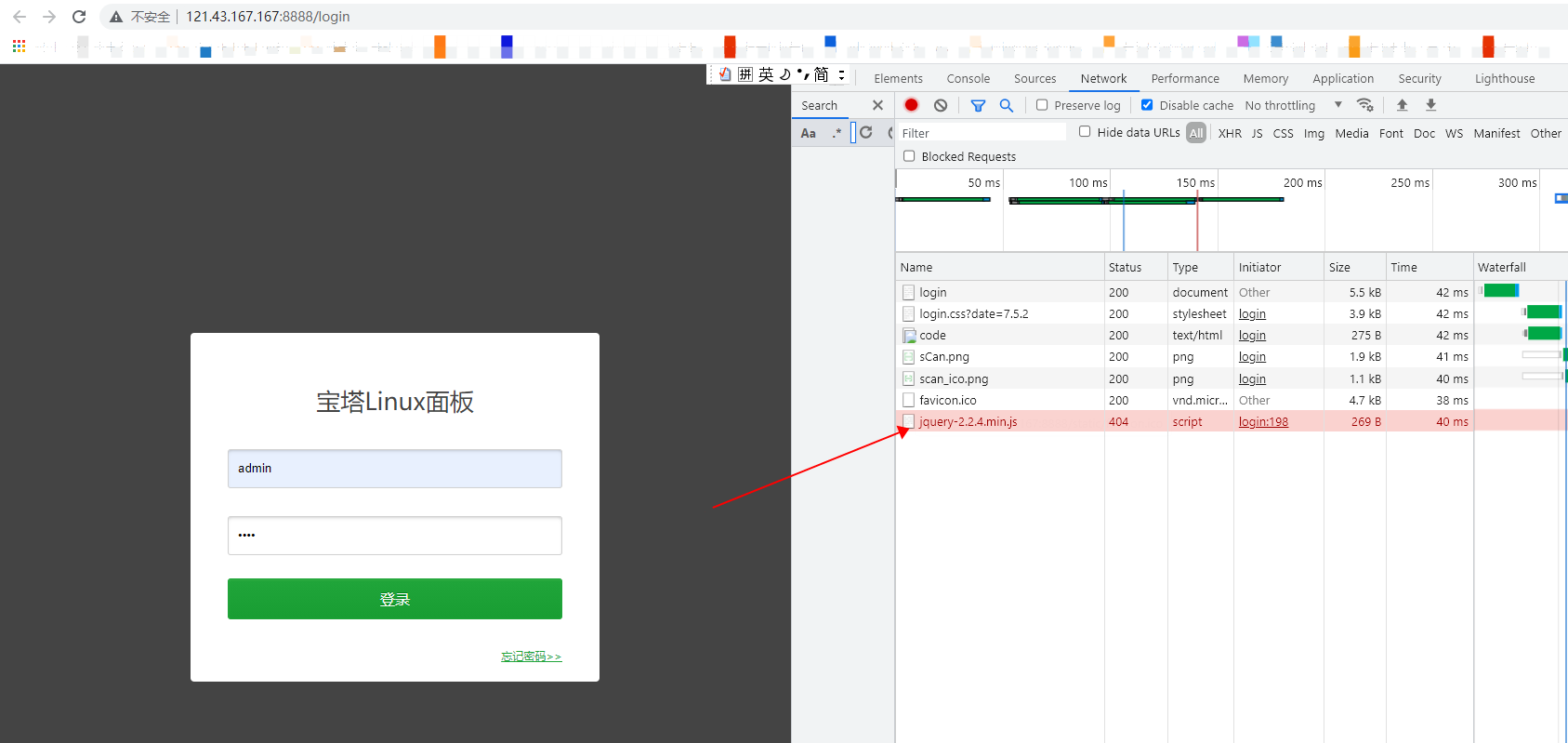1568x743 pixels.
Task: Click the 忘记密码 forgot password link
Action: (531, 657)
